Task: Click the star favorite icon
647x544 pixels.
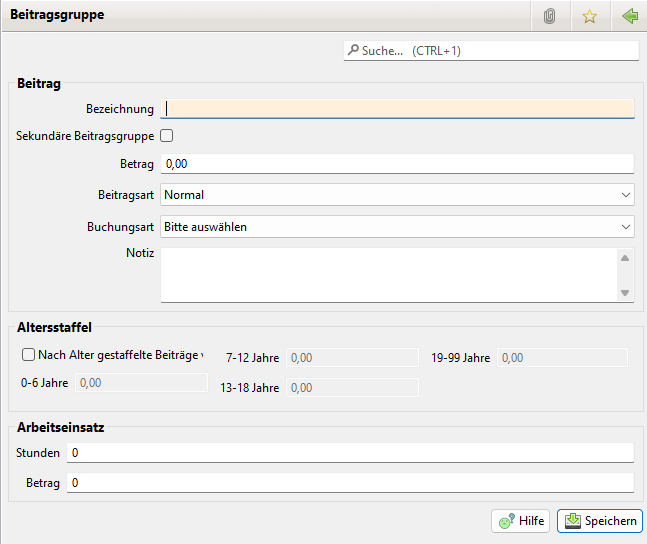Action: (x=589, y=17)
